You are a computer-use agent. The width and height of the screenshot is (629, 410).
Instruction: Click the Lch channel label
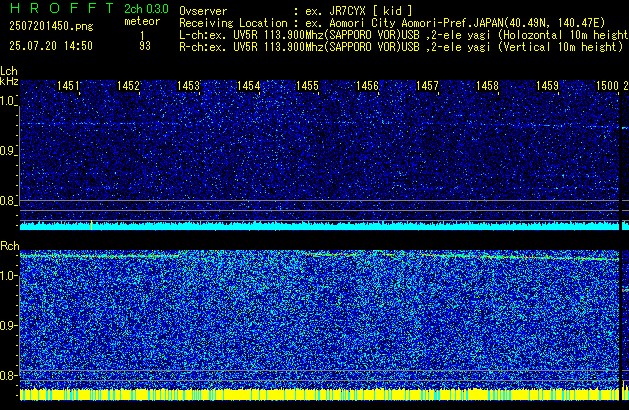tap(9, 71)
